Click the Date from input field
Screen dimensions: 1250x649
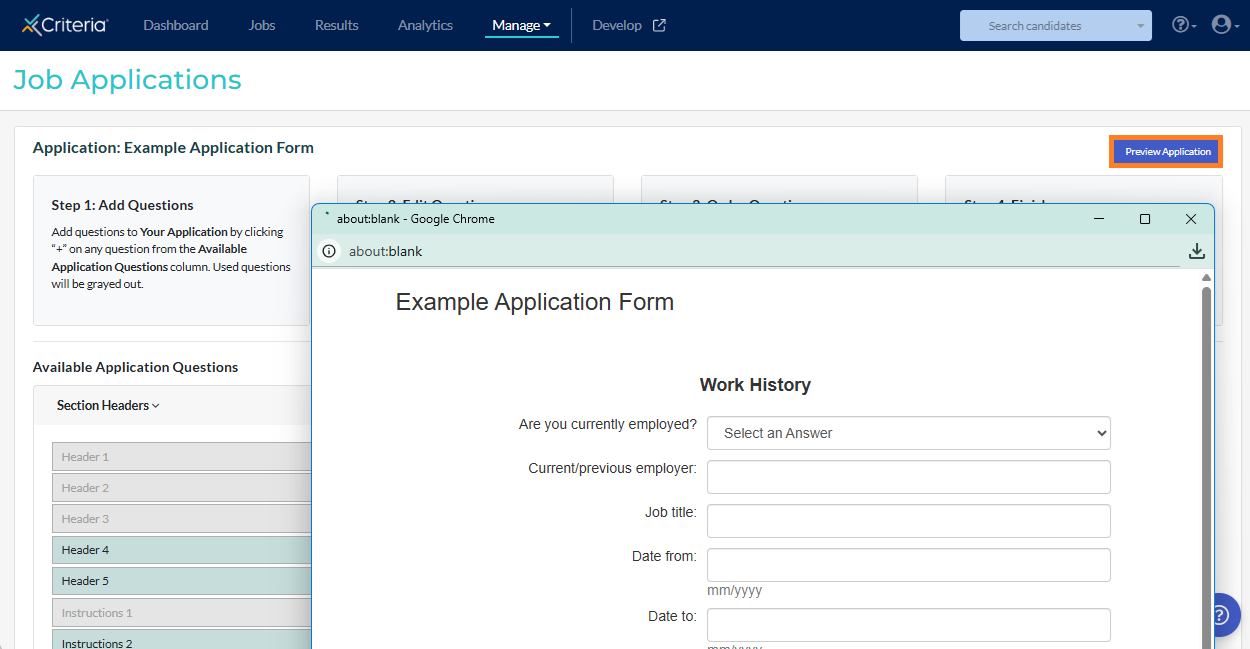(908, 565)
